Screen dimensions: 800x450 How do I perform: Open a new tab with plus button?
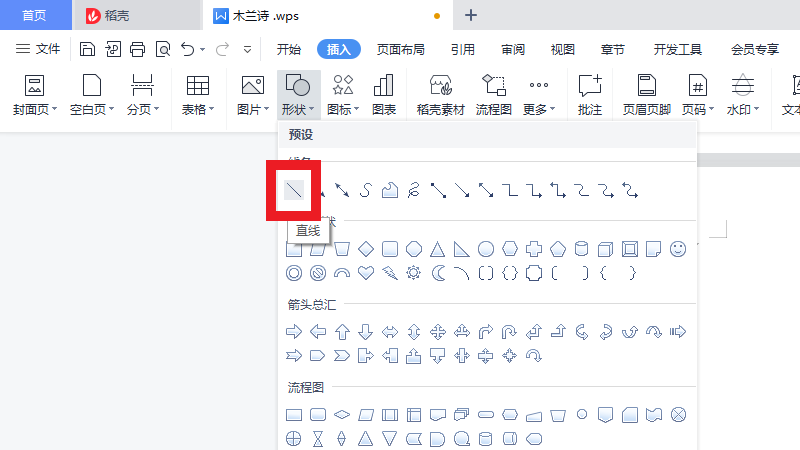click(x=471, y=15)
